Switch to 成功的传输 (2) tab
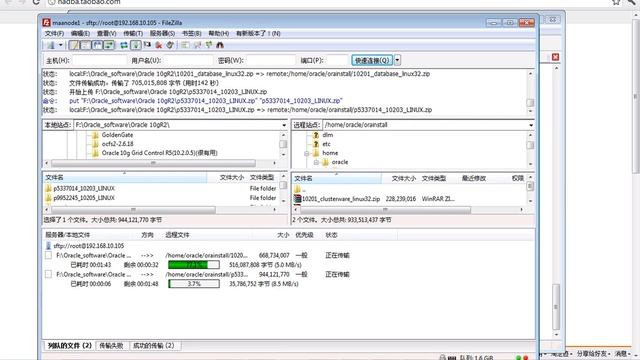The image size is (640, 360). click(153, 346)
